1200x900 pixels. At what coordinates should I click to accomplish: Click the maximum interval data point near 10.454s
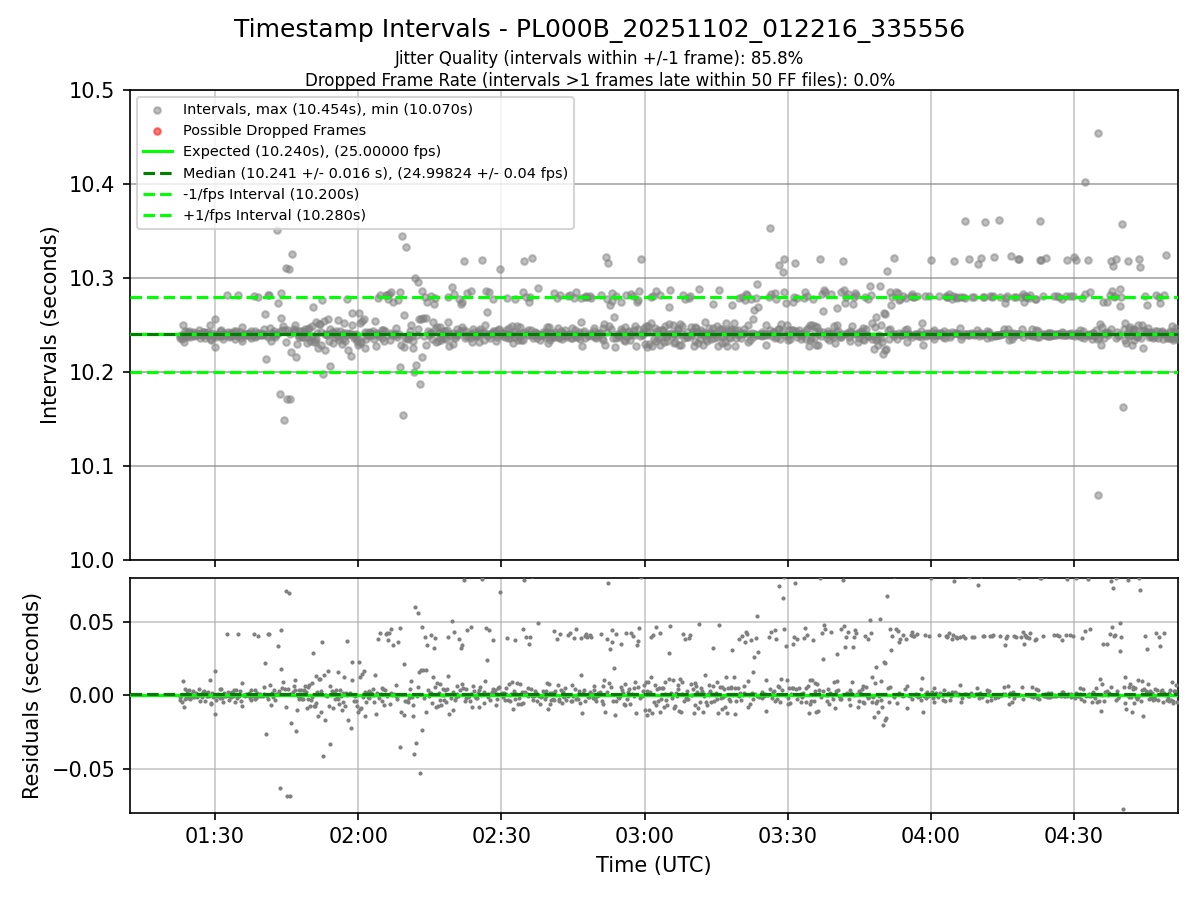point(1098,133)
